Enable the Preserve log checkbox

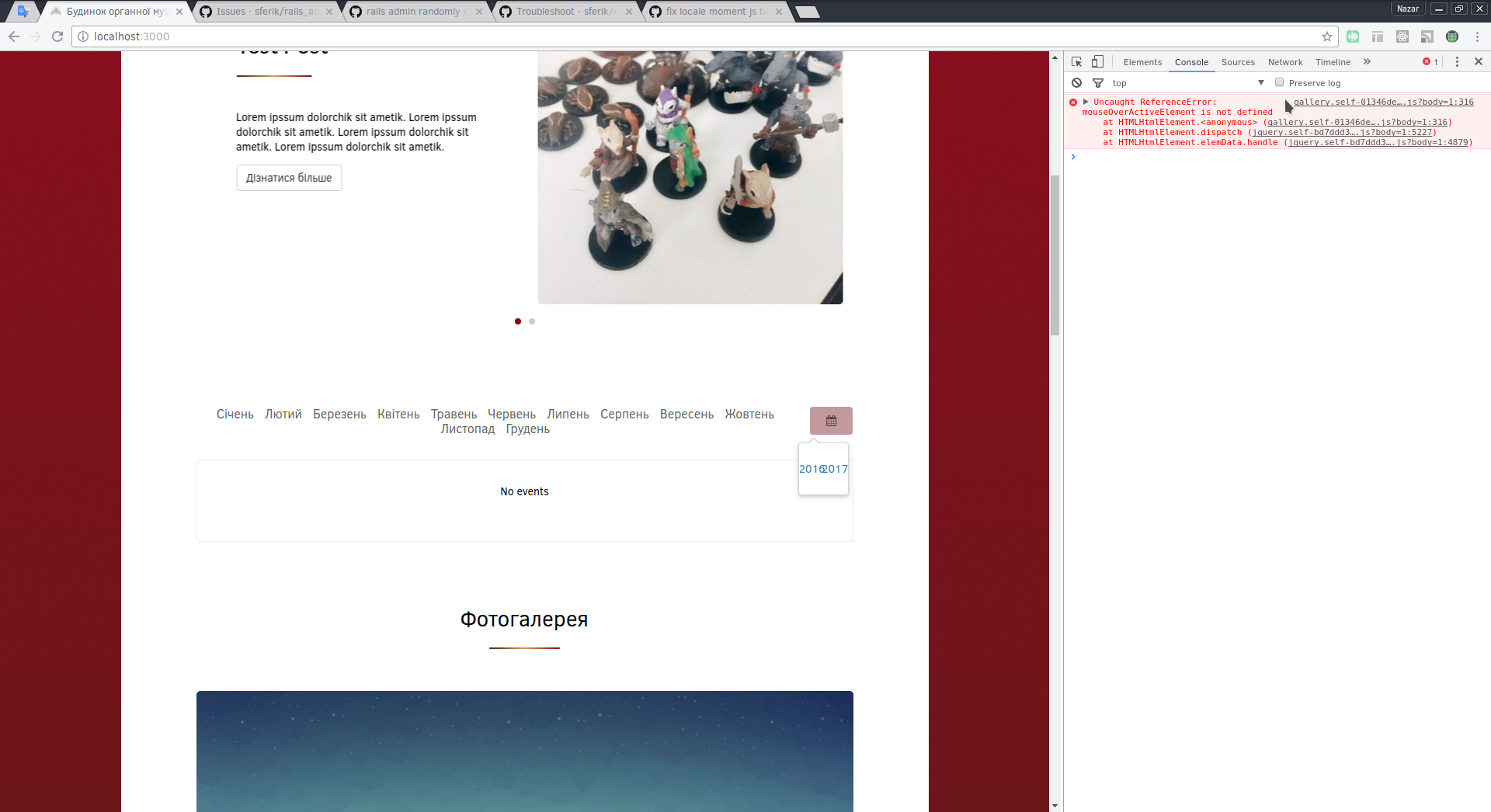coord(1279,82)
